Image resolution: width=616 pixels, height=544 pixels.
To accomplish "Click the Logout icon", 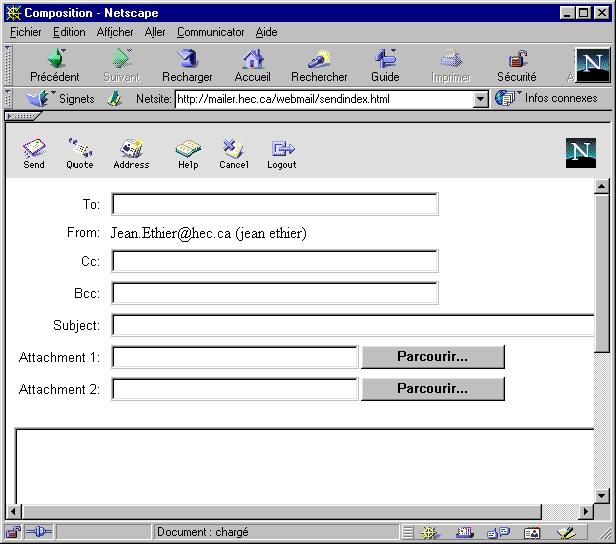I will [282, 154].
